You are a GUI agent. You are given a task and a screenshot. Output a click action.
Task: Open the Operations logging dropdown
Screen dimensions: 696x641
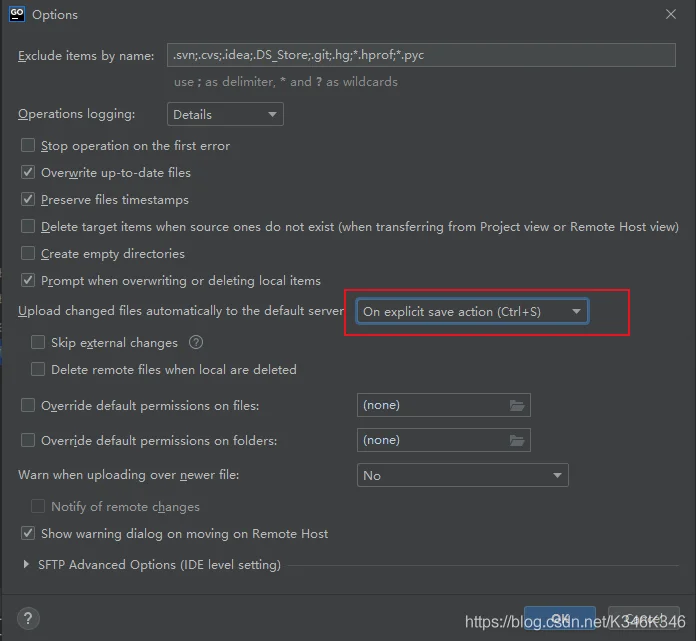tap(224, 115)
